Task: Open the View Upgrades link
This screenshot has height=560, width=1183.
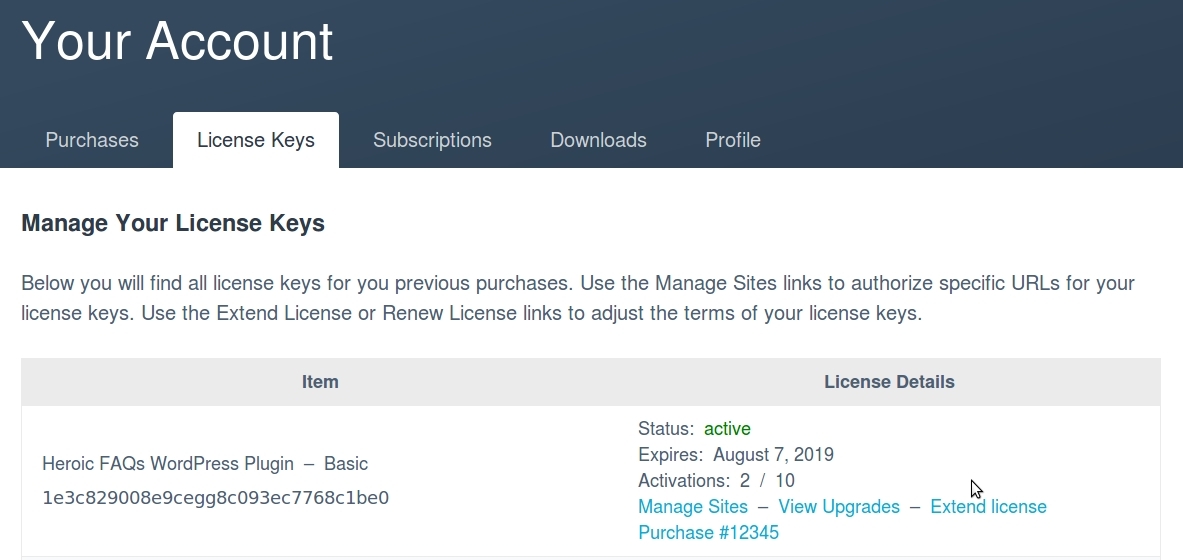Action: coord(839,506)
